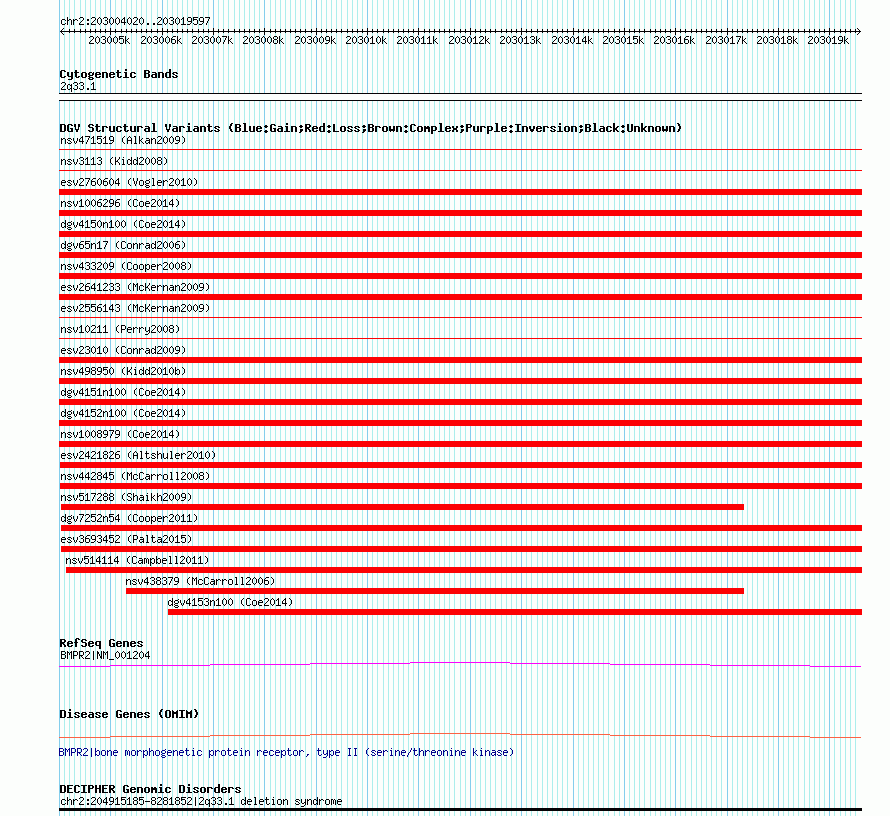Image resolution: width=890 pixels, height=816 pixels.
Task: Click the red loss bar for esv2760604
Action: (x=461, y=192)
